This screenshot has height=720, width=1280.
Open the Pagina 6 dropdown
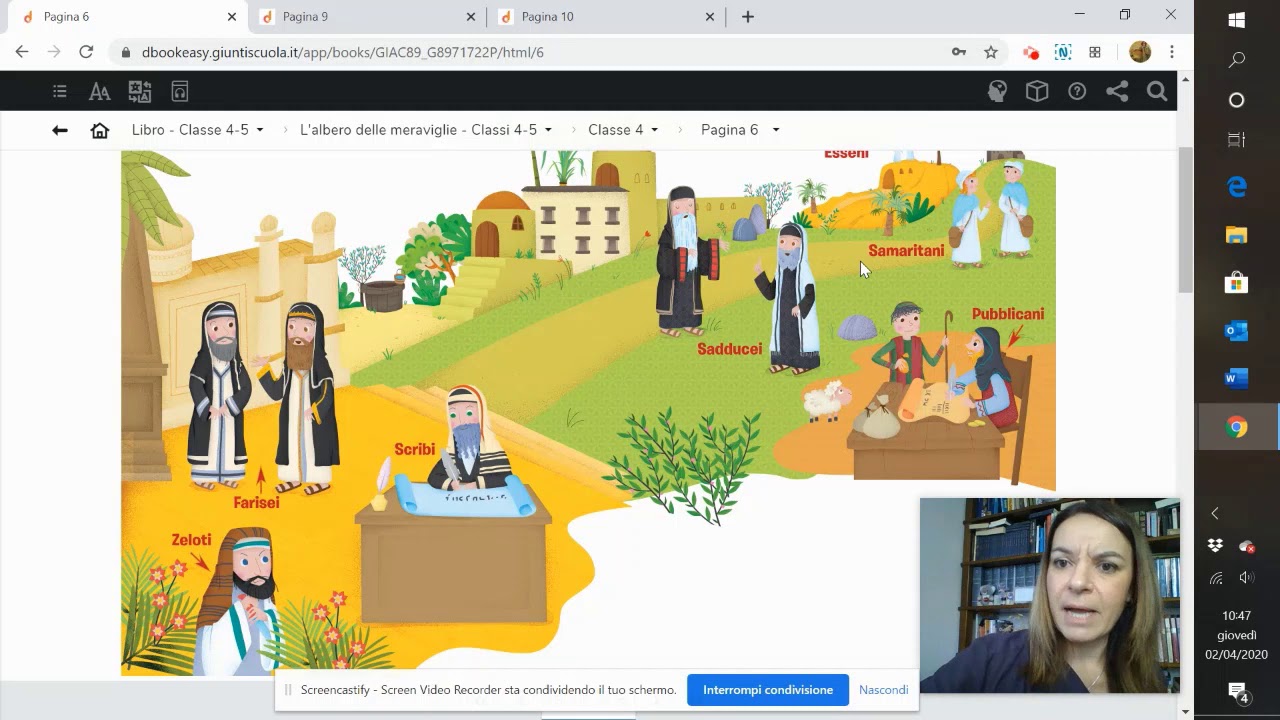740,130
